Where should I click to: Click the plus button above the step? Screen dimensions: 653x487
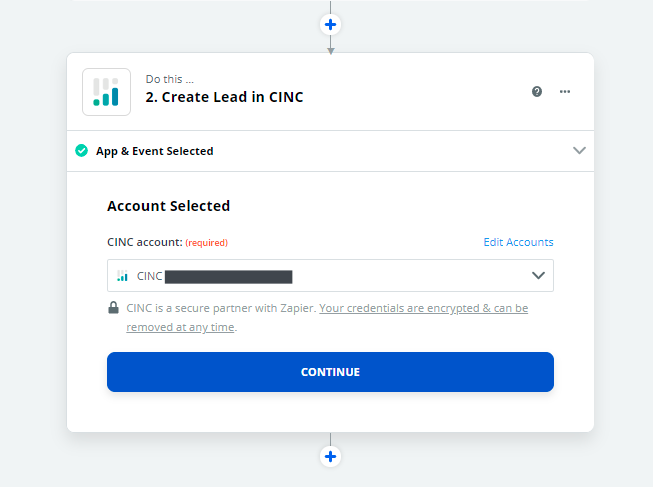tap(330, 24)
